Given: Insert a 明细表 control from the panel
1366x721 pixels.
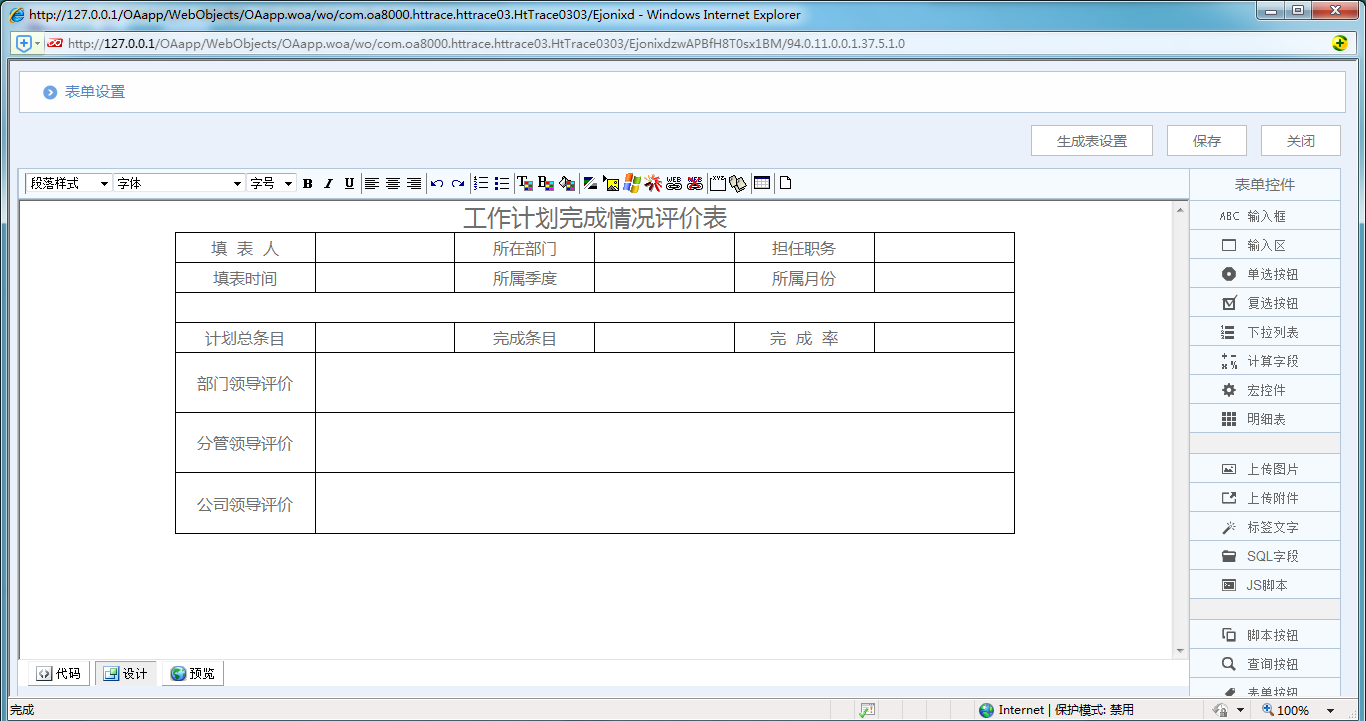Looking at the screenshot, I should pyautogui.click(x=1264, y=418).
